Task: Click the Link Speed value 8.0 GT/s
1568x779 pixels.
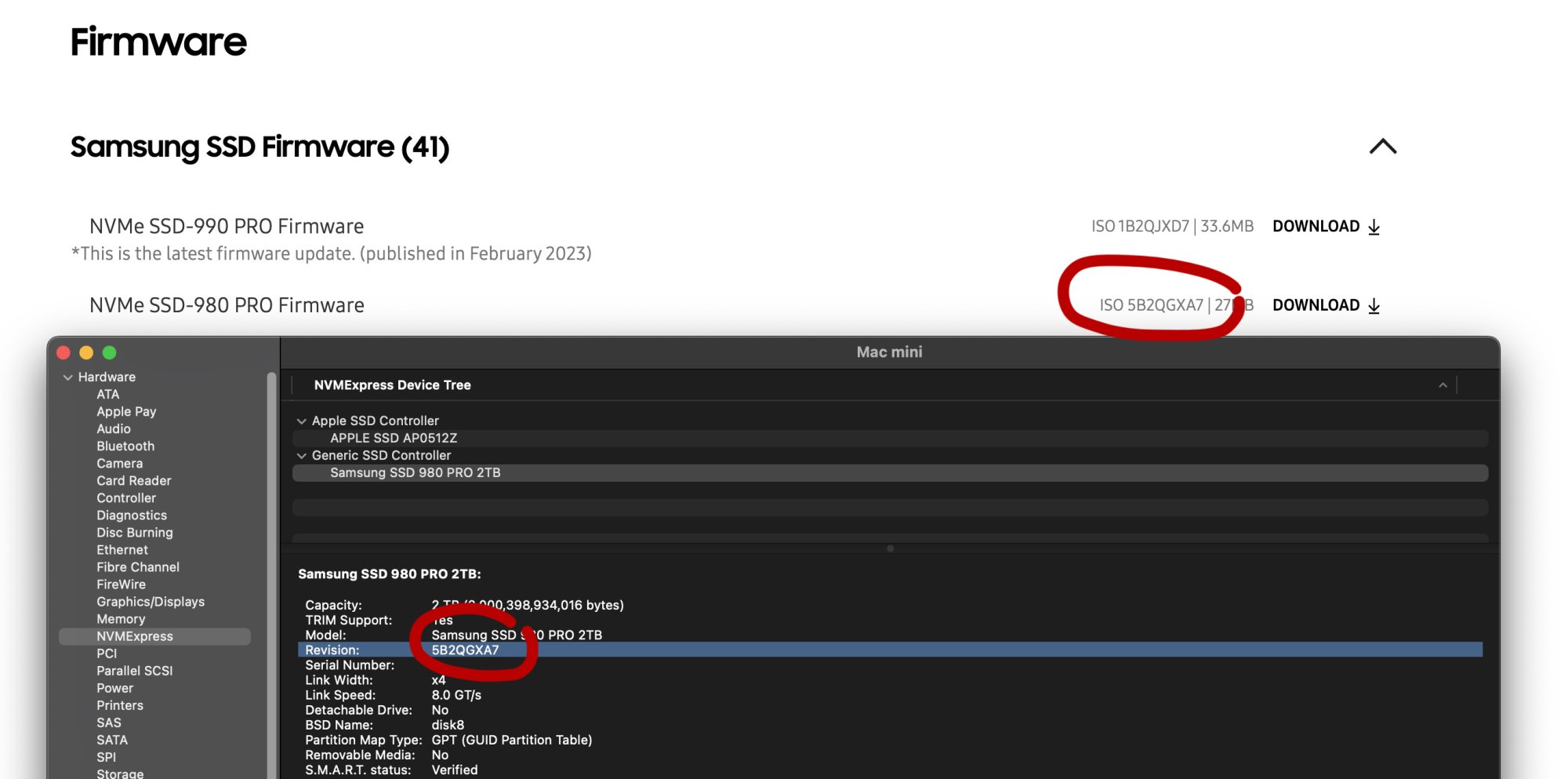Action: point(456,695)
